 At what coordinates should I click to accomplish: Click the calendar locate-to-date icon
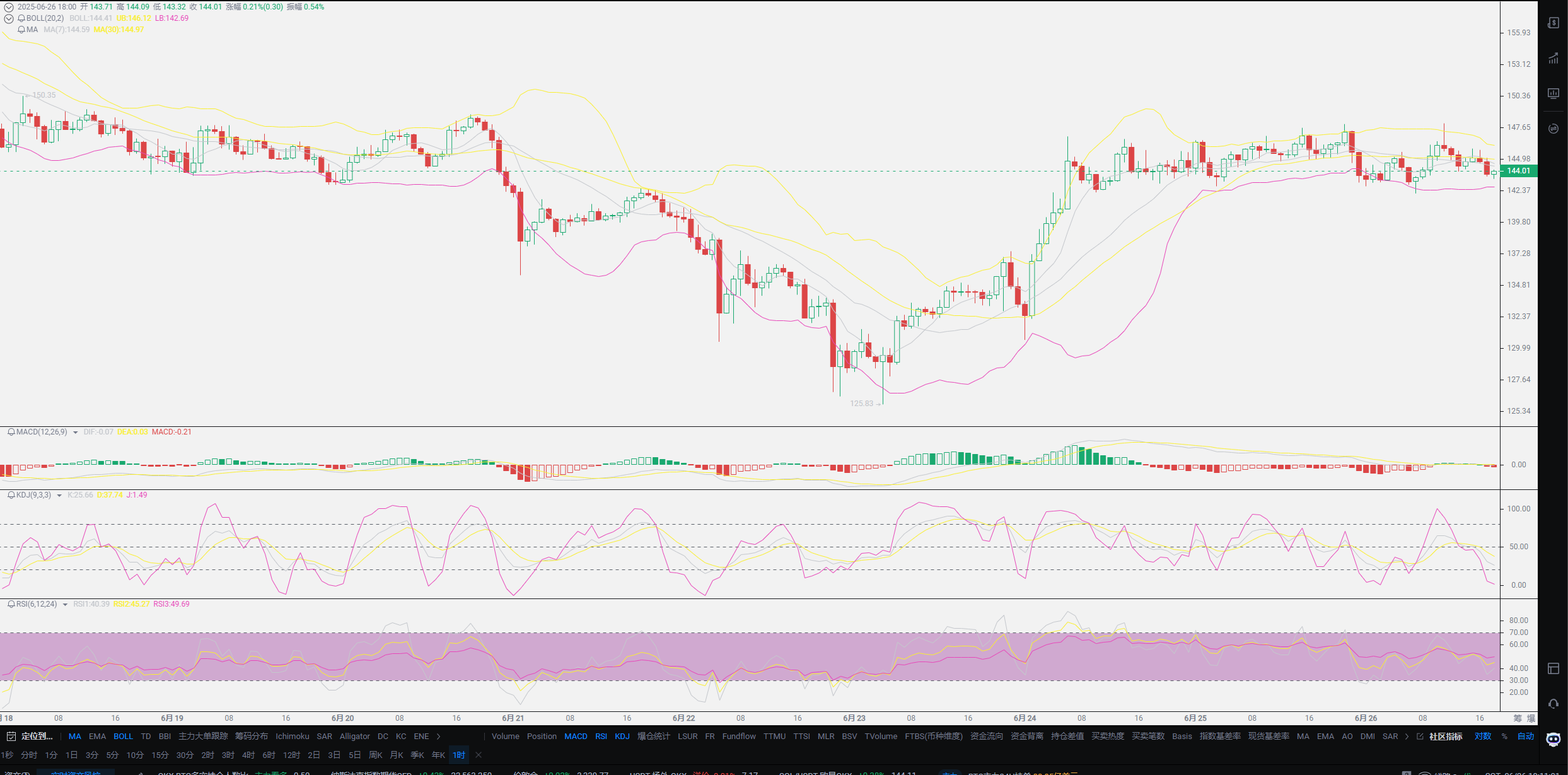click(11, 737)
